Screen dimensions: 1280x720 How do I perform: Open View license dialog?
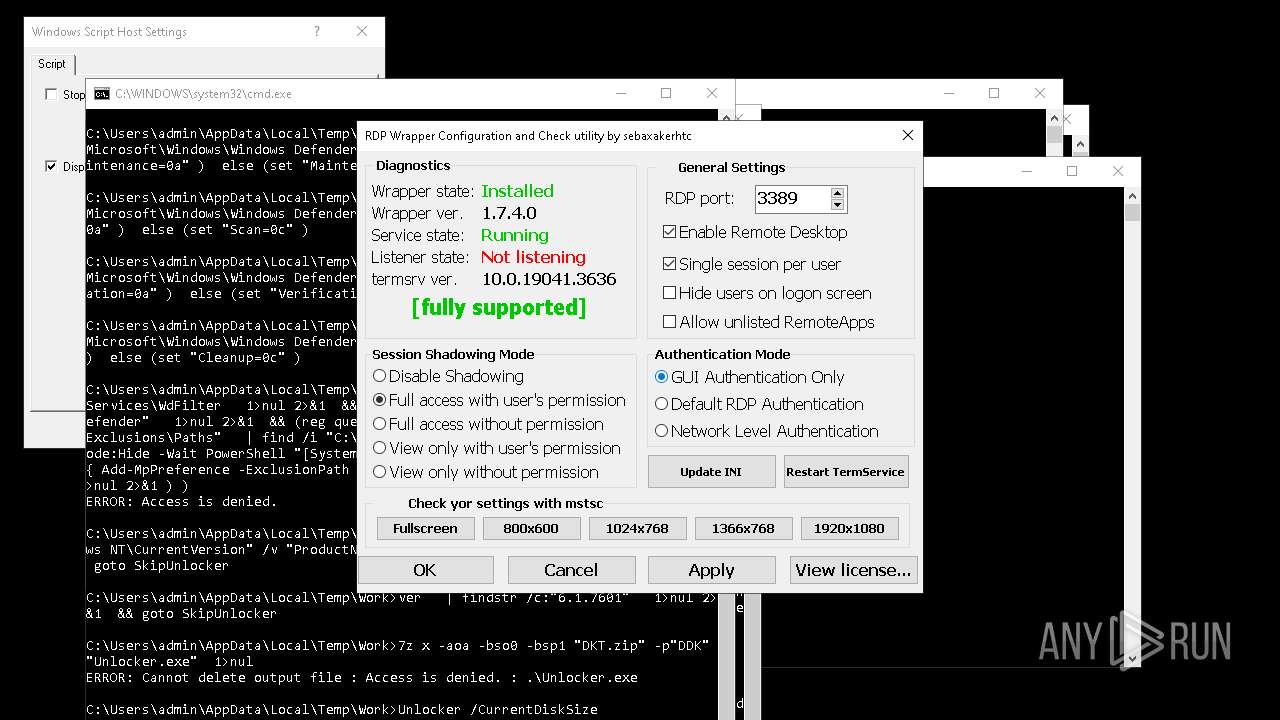pos(853,570)
